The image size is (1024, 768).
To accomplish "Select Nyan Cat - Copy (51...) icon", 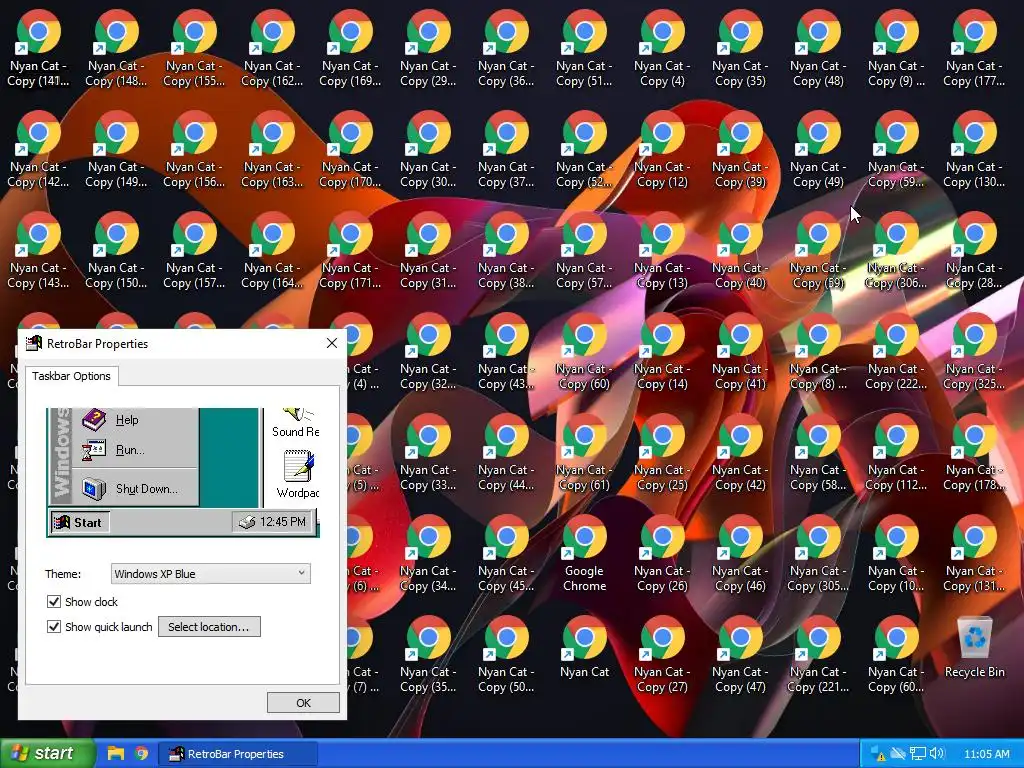I will coord(584,48).
